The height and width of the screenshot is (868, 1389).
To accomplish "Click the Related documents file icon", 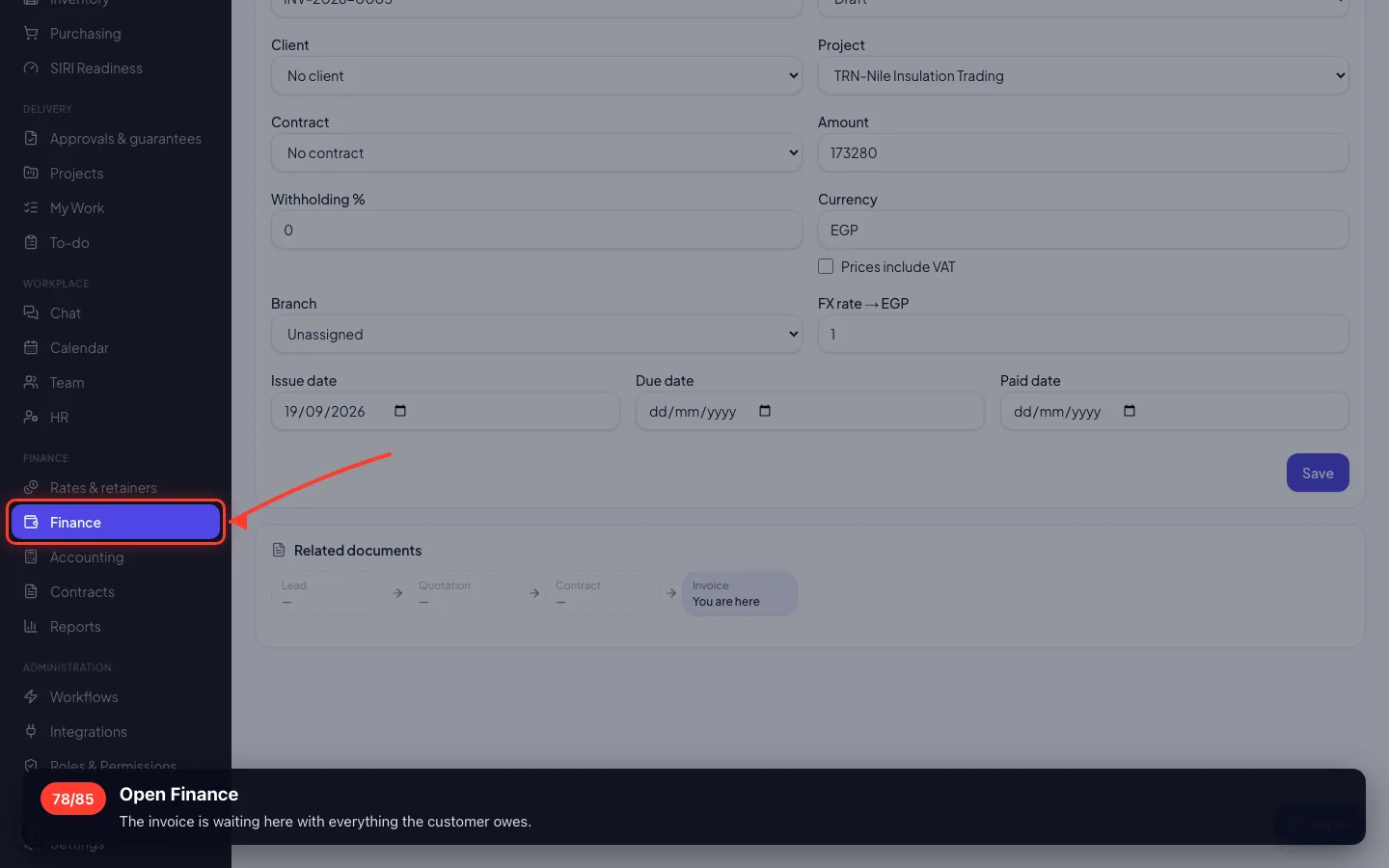I will [279, 550].
